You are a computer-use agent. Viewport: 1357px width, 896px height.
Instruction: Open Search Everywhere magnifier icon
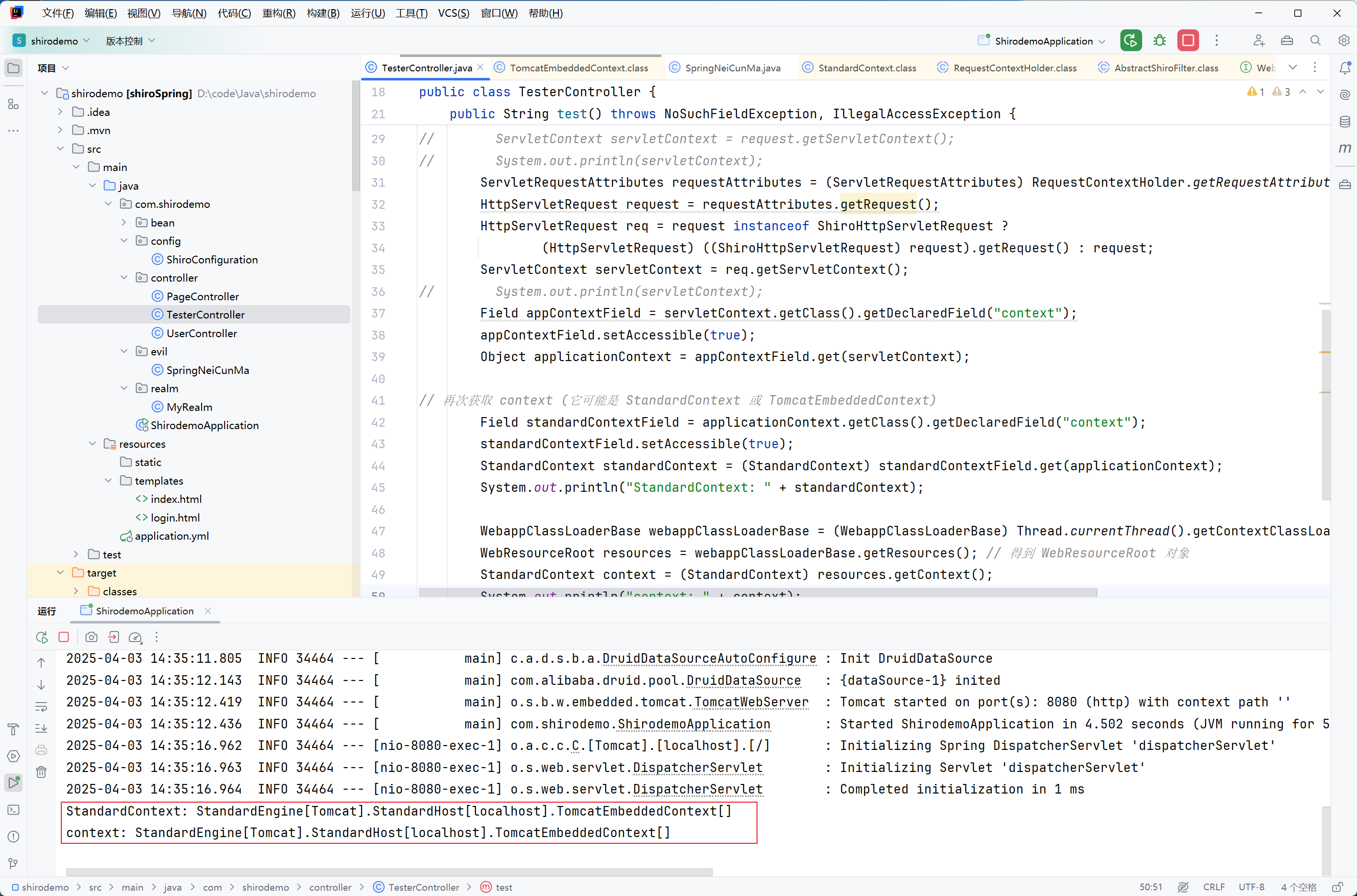[1315, 41]
